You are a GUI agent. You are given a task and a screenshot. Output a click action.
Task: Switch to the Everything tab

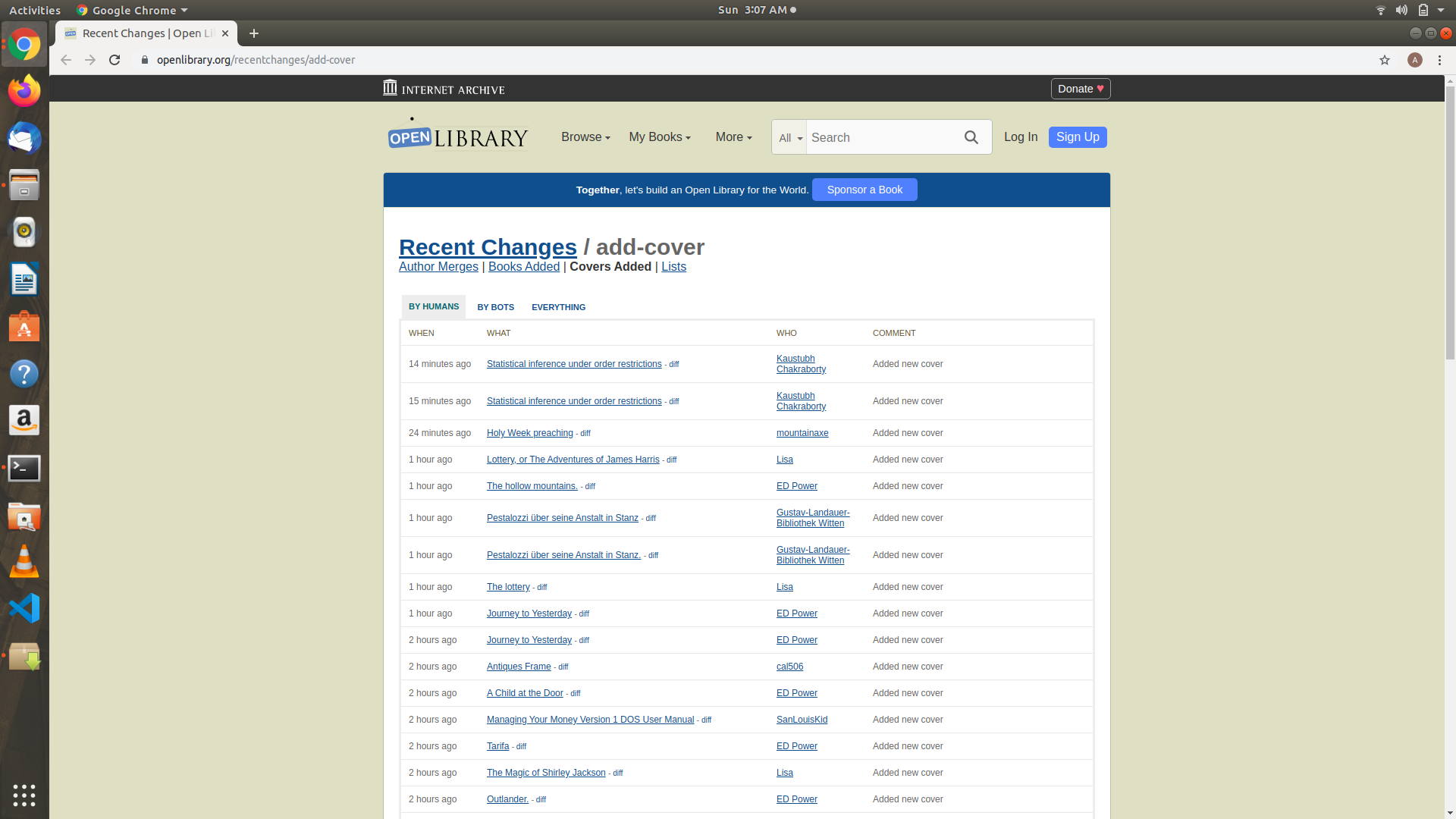pos(558,307)
